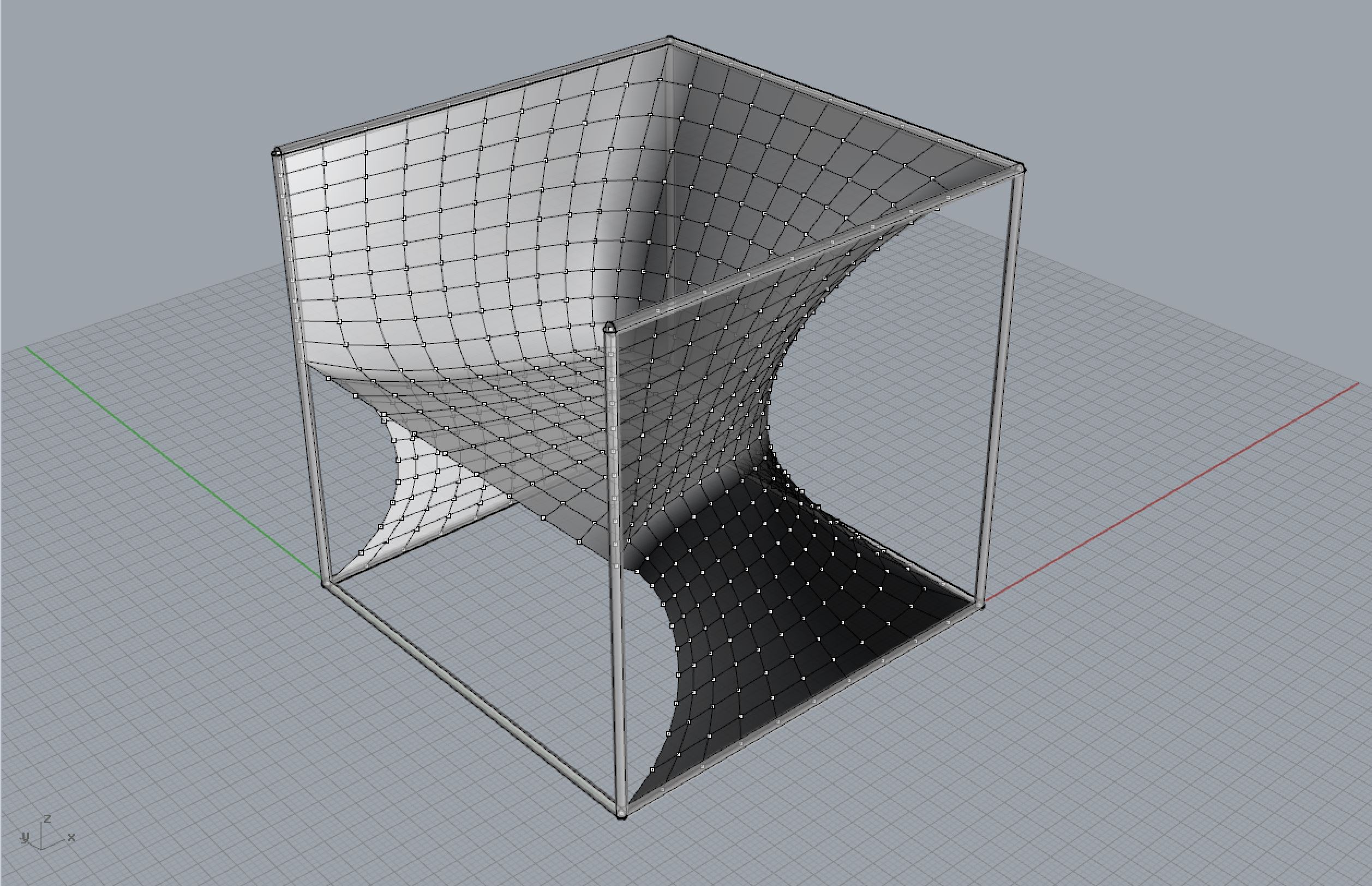Click the Z label on axis indicator

coord(49,819)
